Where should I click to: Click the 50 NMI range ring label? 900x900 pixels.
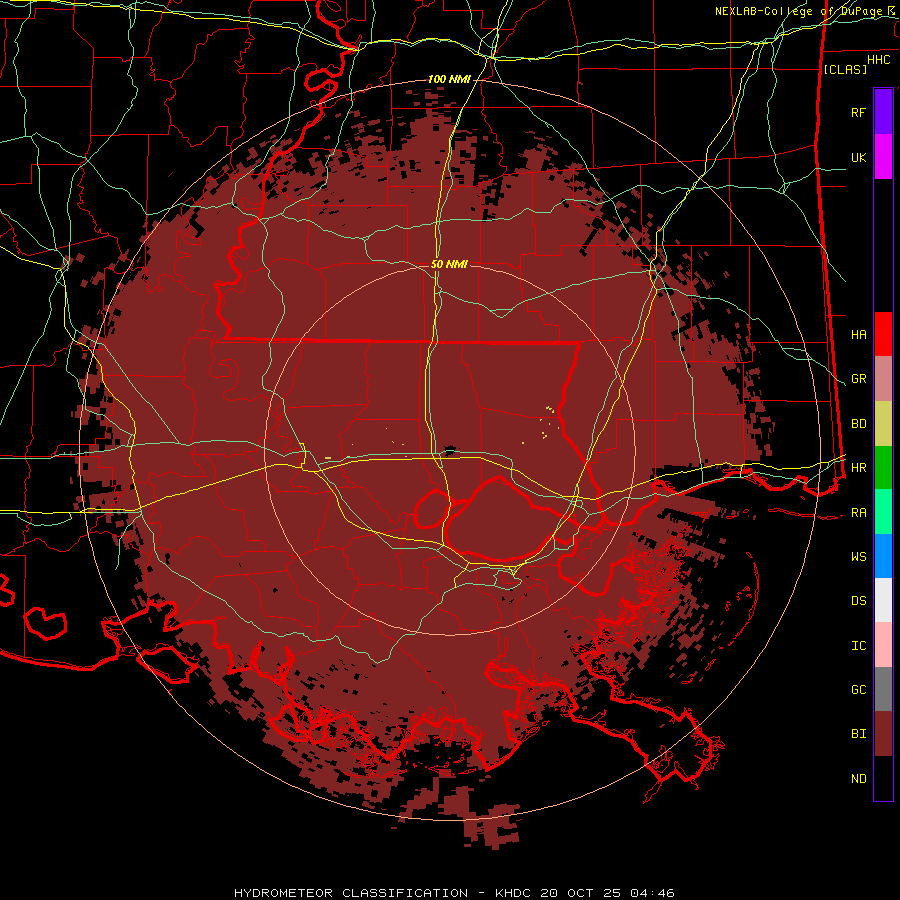click(x=449, y=264)
